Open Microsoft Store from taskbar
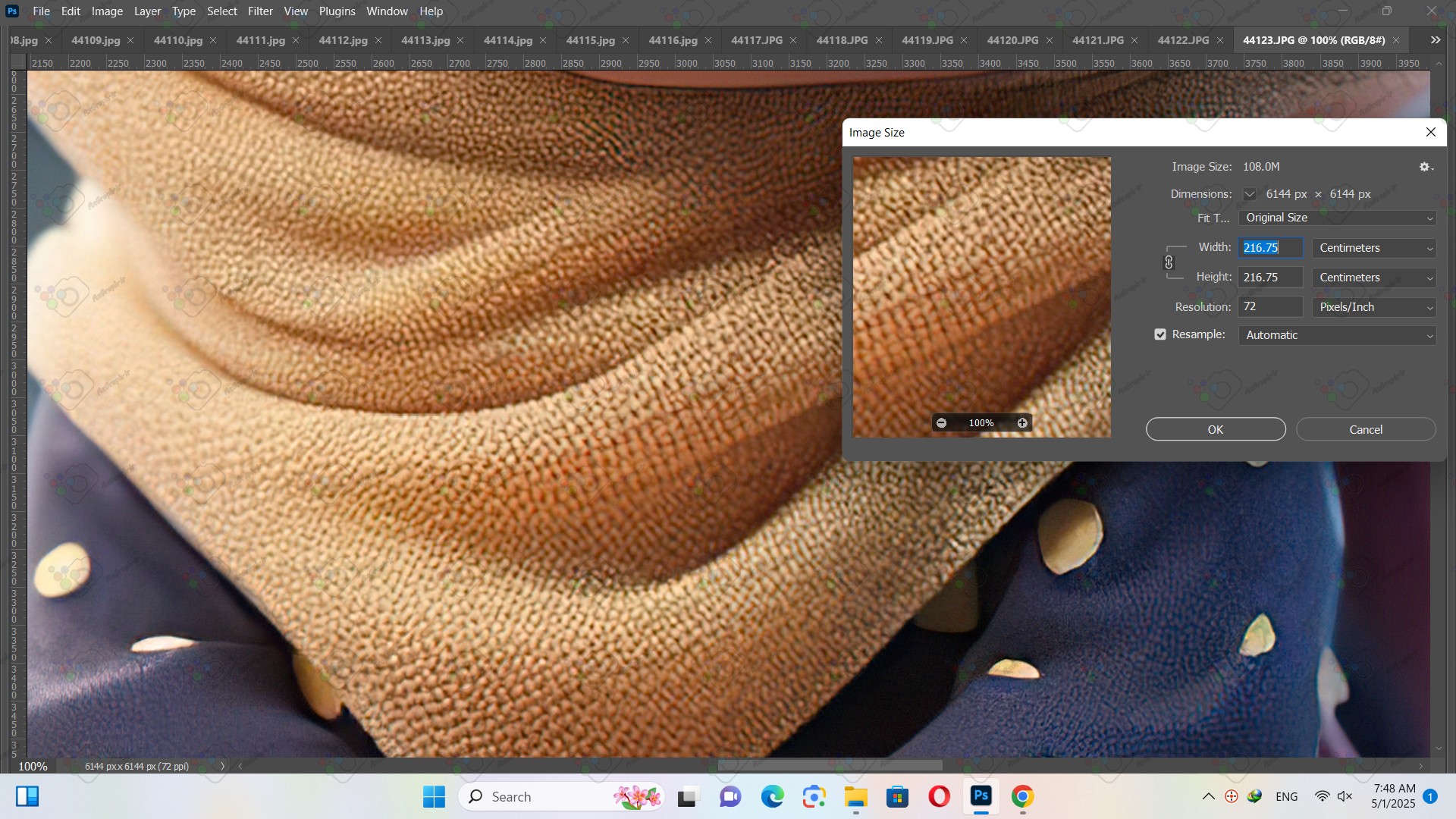The image size is (1456, 819). pos(897,796)
